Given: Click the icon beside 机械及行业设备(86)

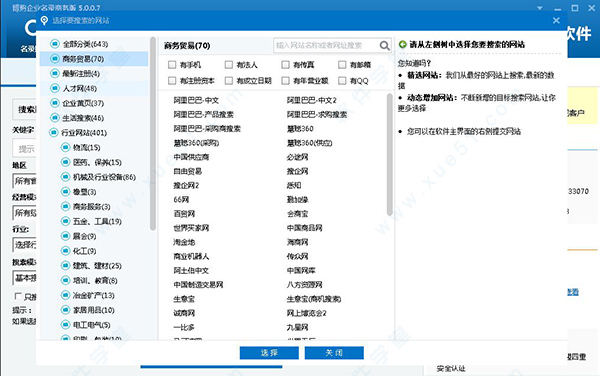Looking at the screenshot, I should (x=65, y=177).
